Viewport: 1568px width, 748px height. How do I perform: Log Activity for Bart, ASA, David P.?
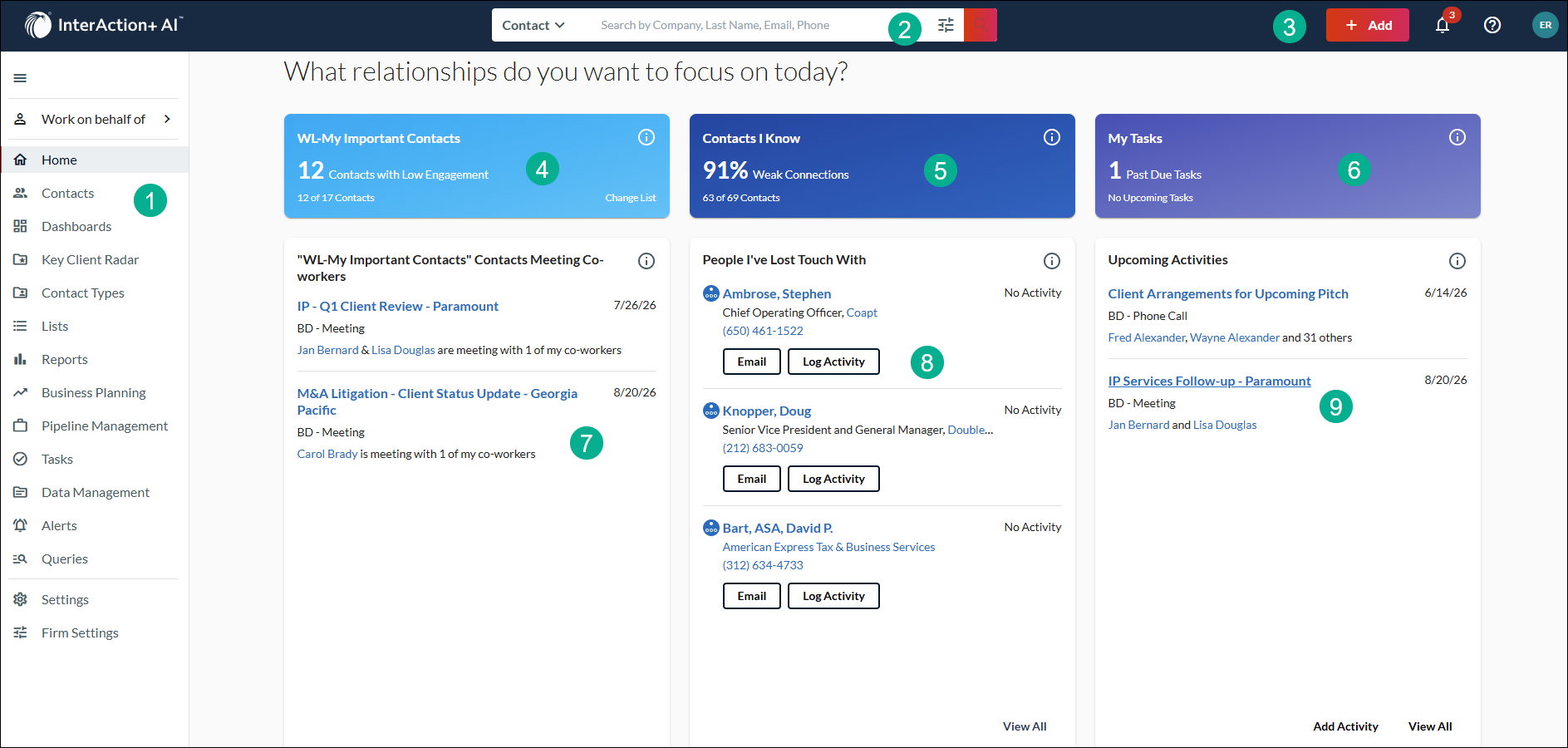(x=833, y=596)
